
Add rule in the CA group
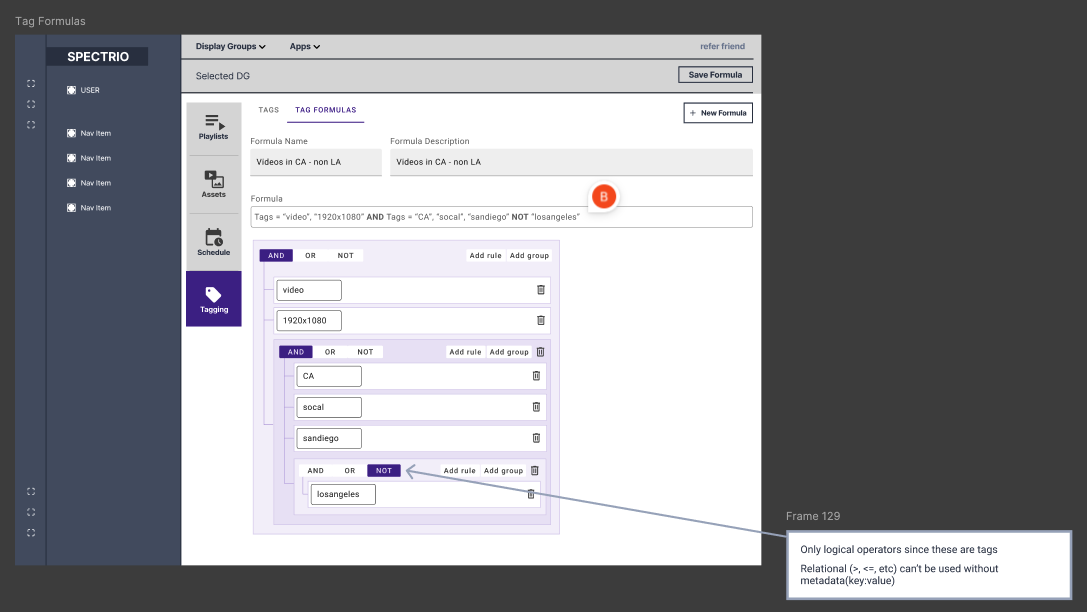[x=465, y=352]
